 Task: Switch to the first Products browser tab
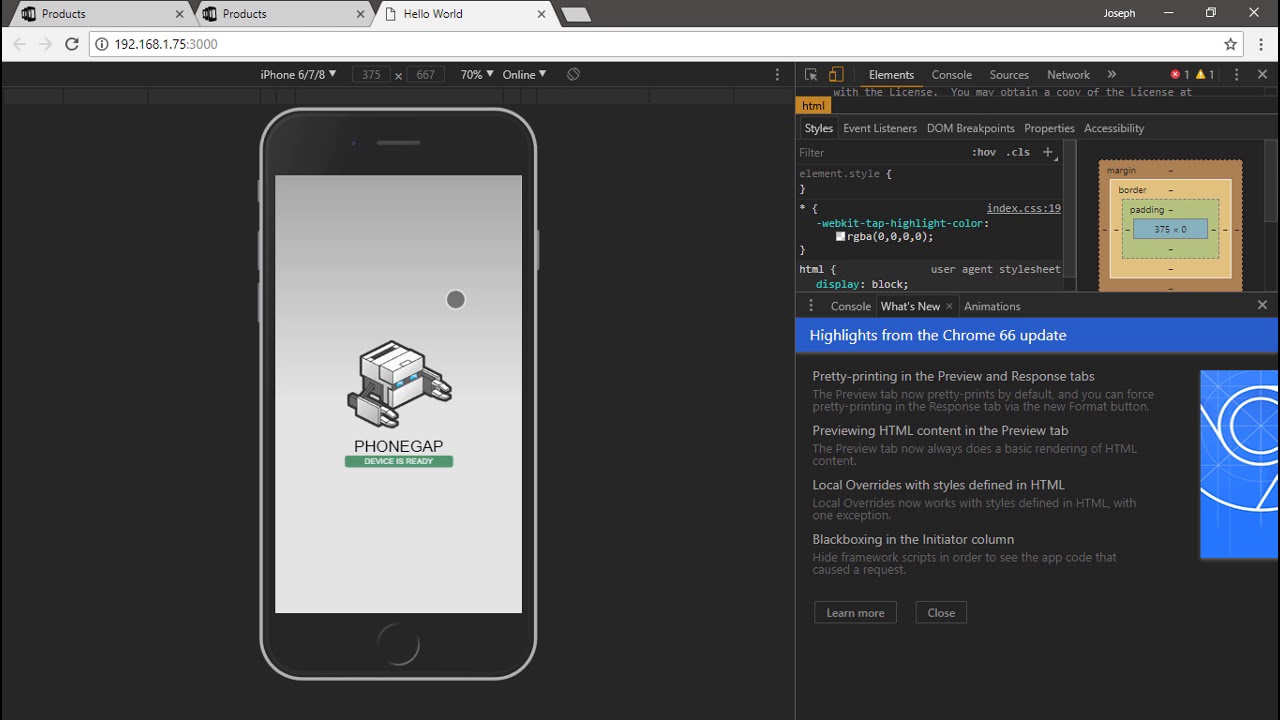click(104, 14)
